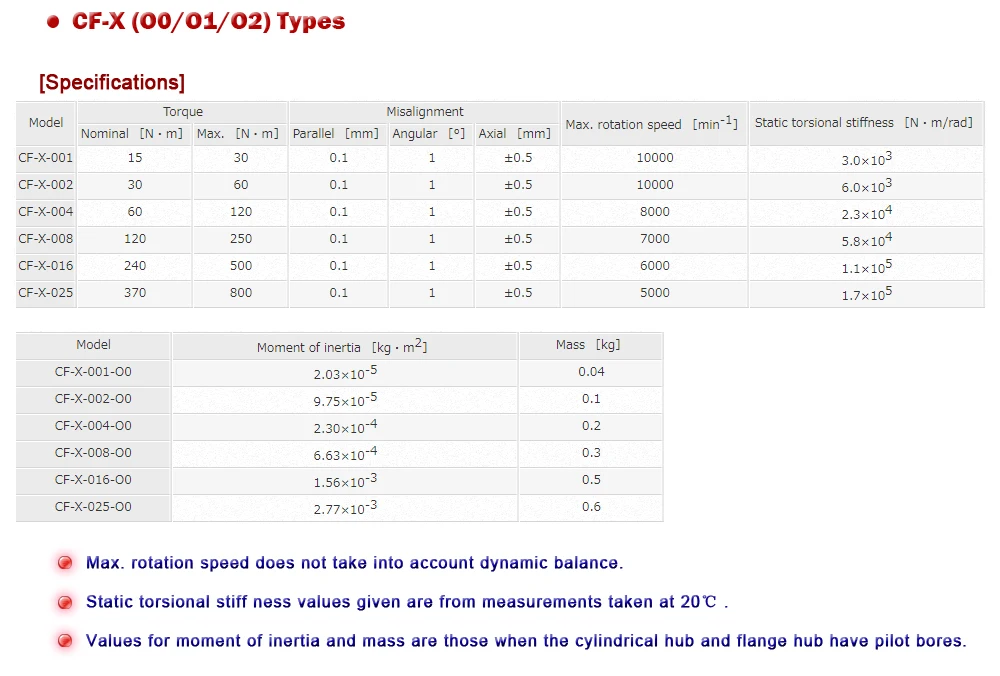Click red bullet icon next to Max. rotation speed note

tap(65, 562)
